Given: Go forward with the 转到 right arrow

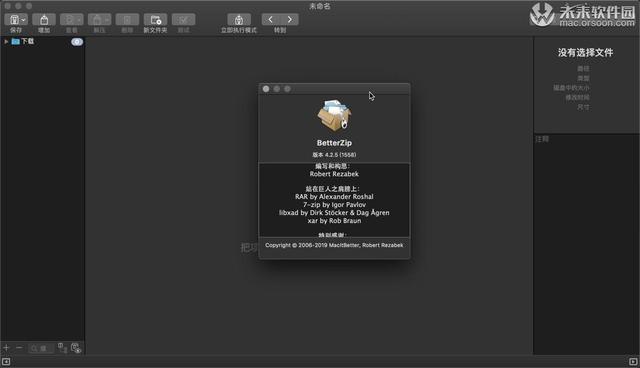Looking at the screenshot, I should point(289,19).
